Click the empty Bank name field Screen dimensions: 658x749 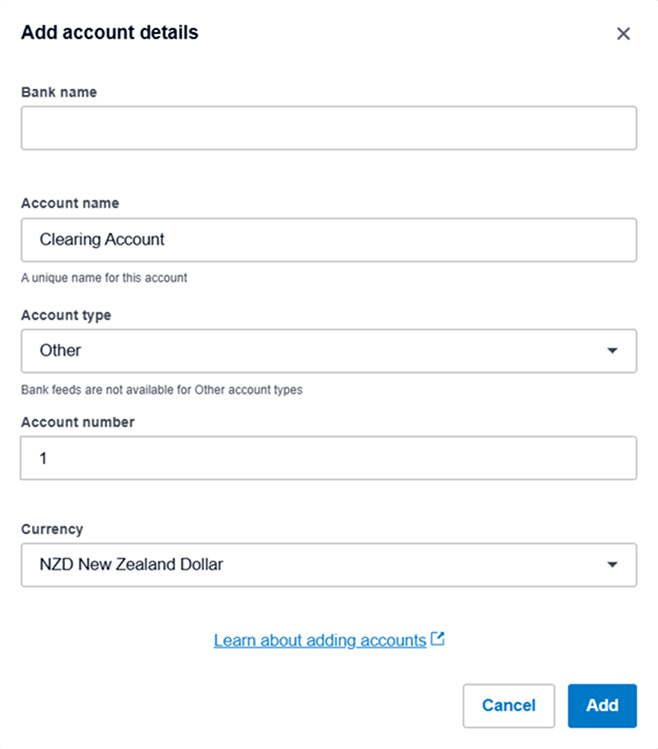click(329, 128)
